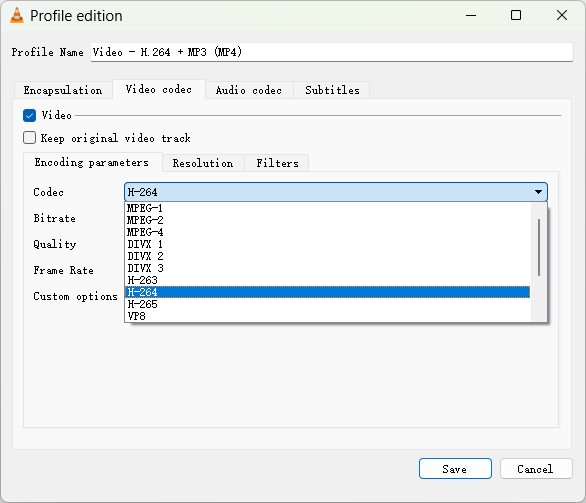Open the Resolution sub-tab
This screenshot has height=503, width=586.
tap(203, 163)
